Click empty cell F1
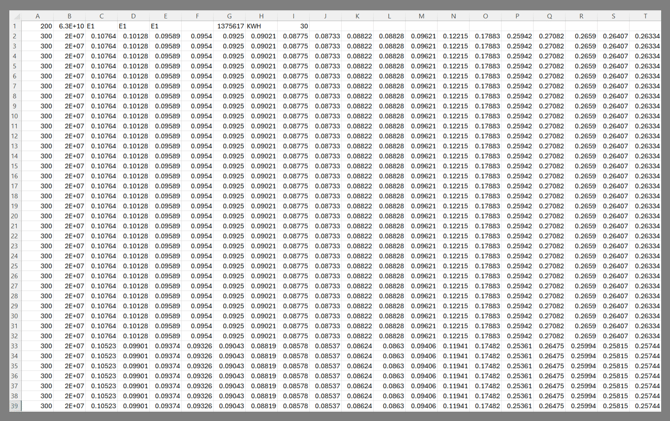 pyautogui.click(x=197, y=26)
